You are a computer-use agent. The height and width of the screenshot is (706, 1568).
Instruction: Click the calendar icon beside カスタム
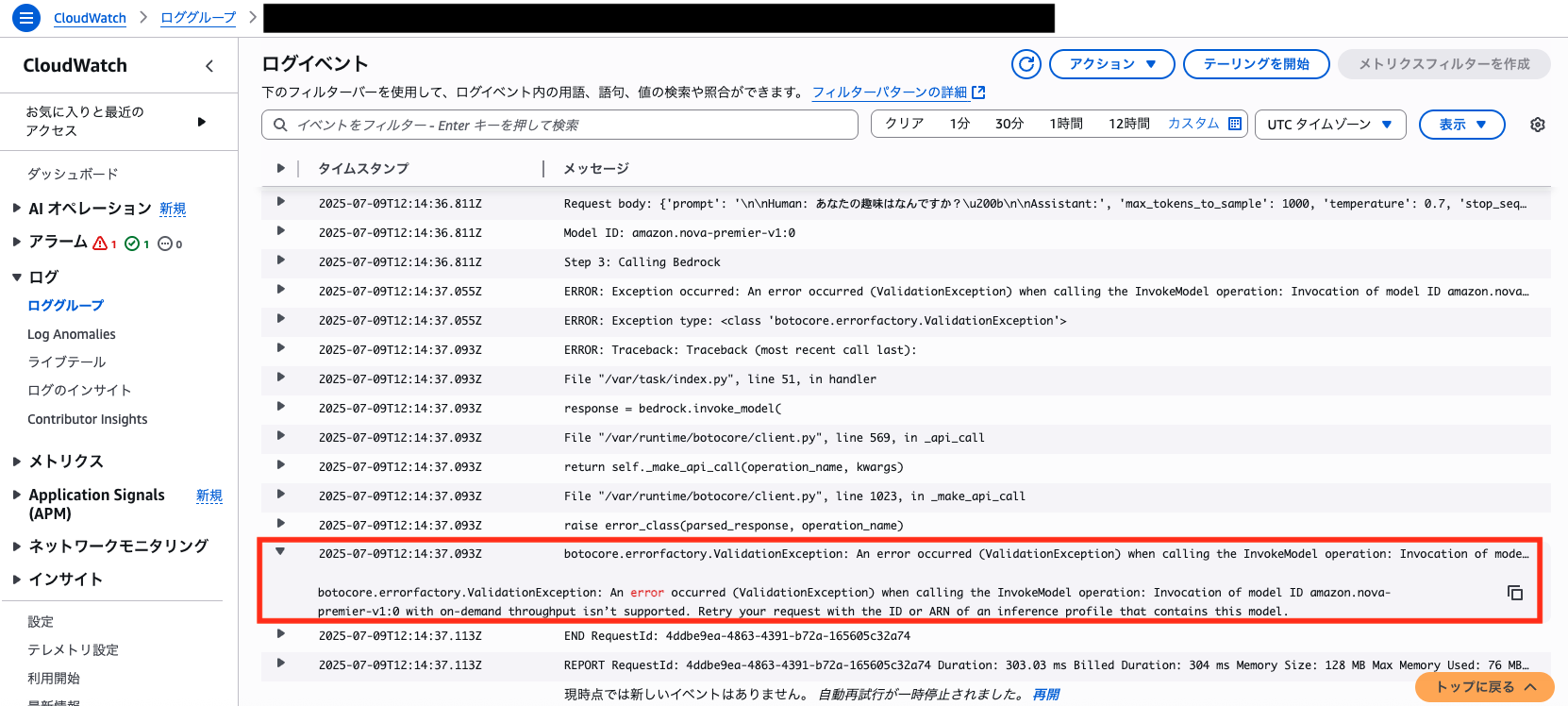coord(1235,124)
